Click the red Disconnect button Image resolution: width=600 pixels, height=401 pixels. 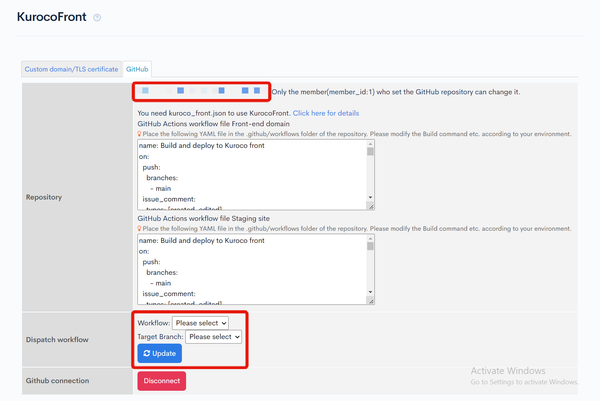coord(162,381)
